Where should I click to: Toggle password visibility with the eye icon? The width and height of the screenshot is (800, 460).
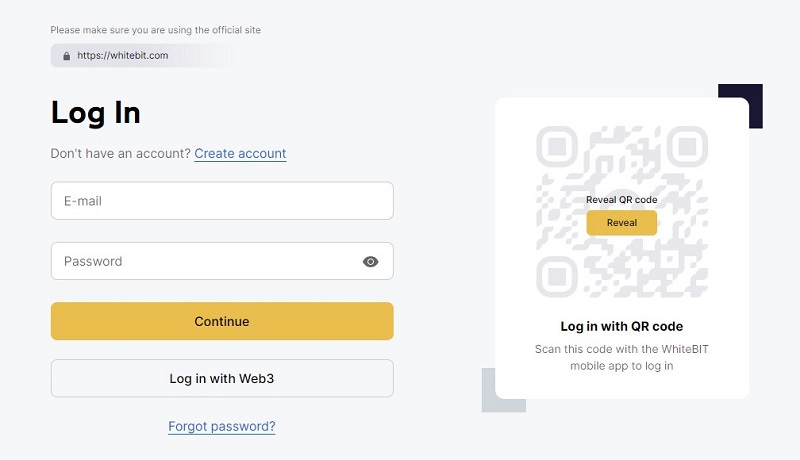[x=370, y=262]
